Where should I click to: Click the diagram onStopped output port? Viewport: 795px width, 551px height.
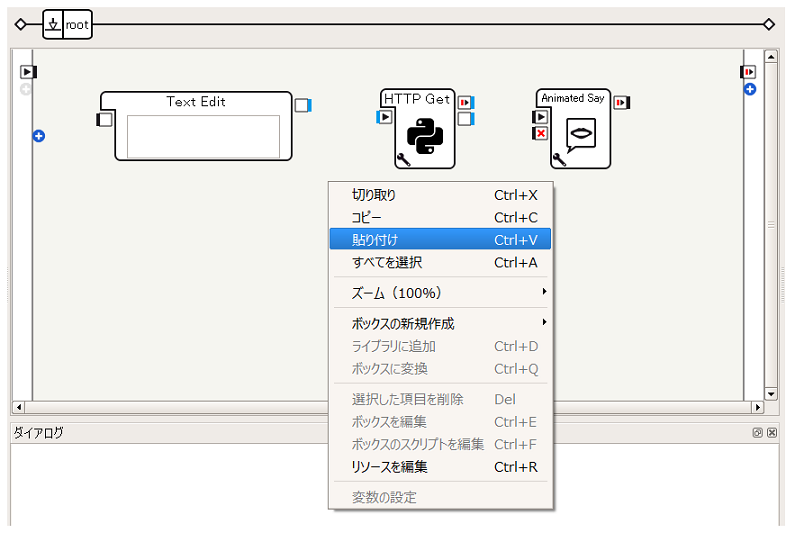pos(749,72)
